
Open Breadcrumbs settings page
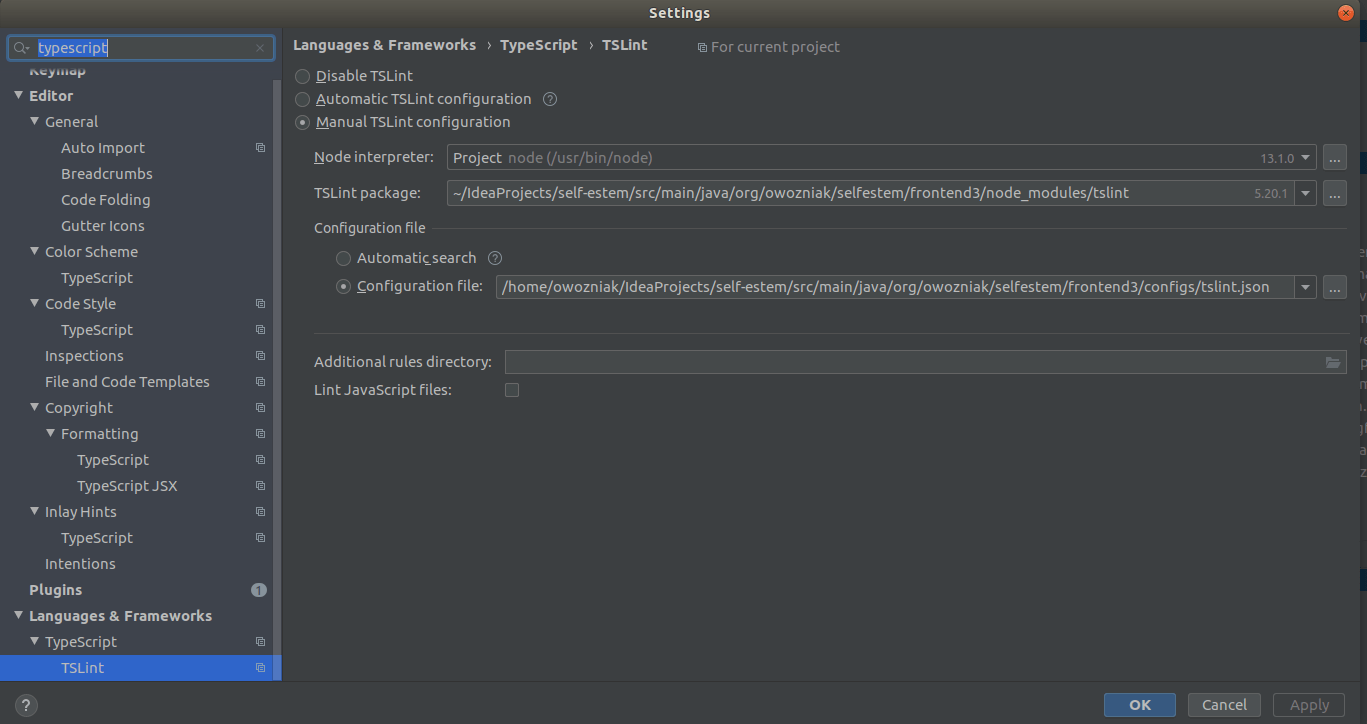point(107,174)
